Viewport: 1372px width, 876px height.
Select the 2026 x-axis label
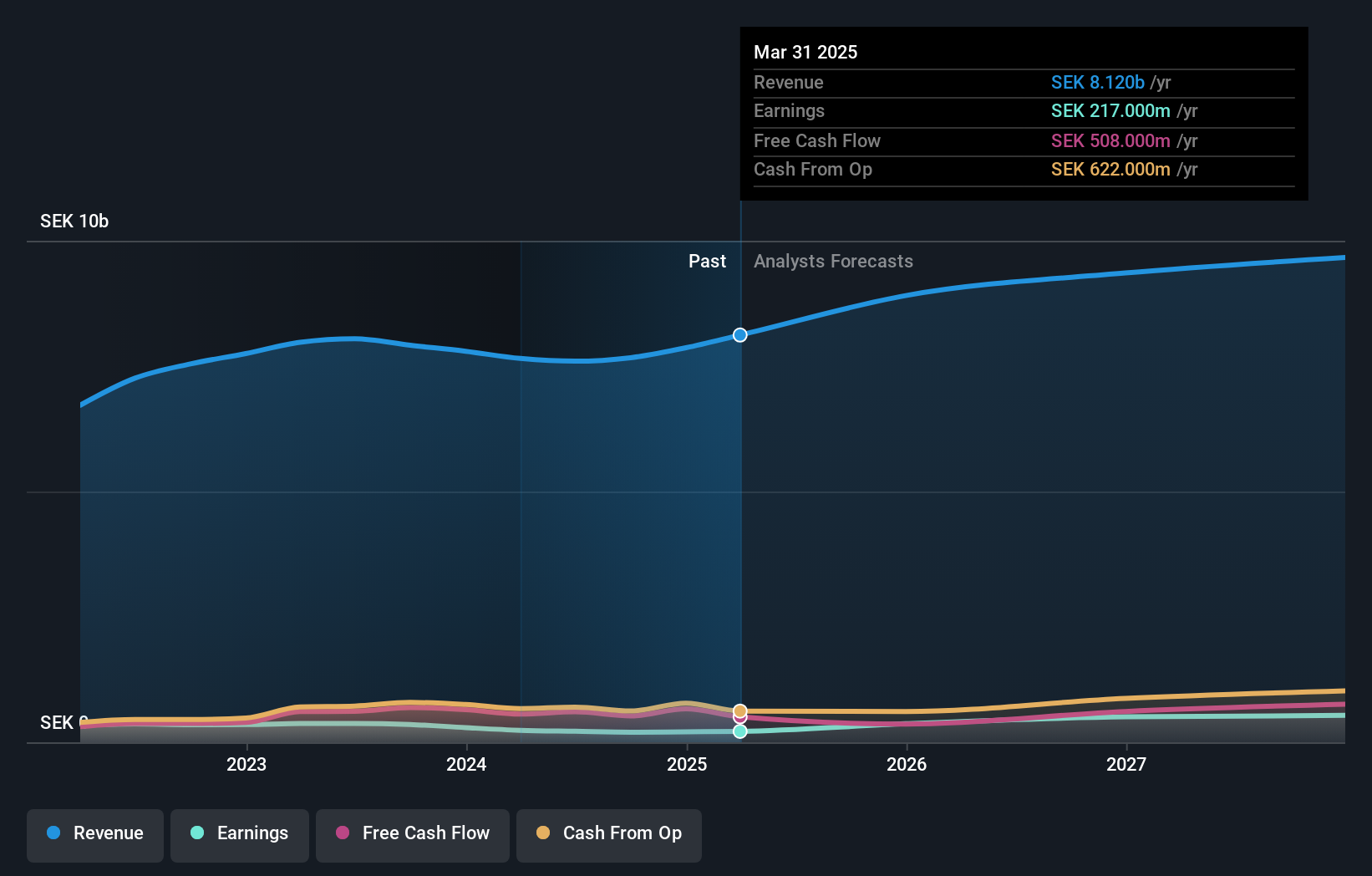tap(907, 764)
